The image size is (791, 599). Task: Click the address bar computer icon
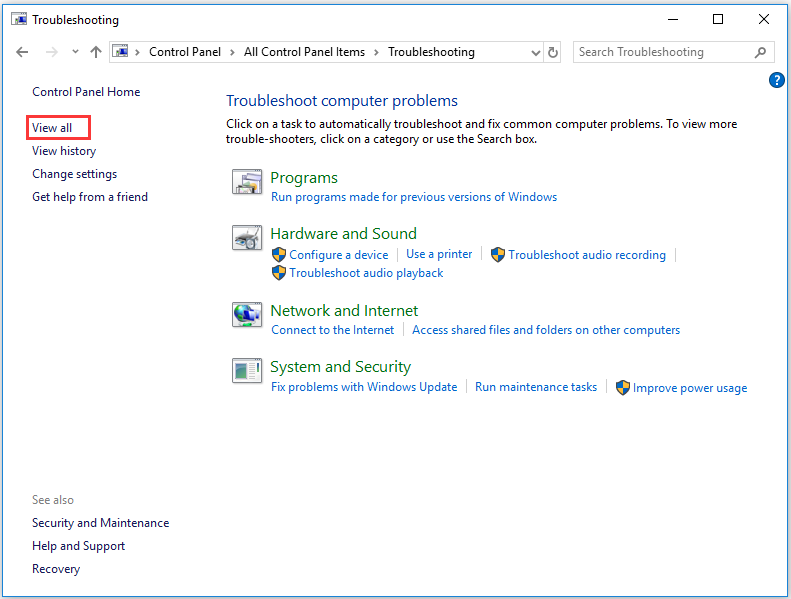(120, 51)
